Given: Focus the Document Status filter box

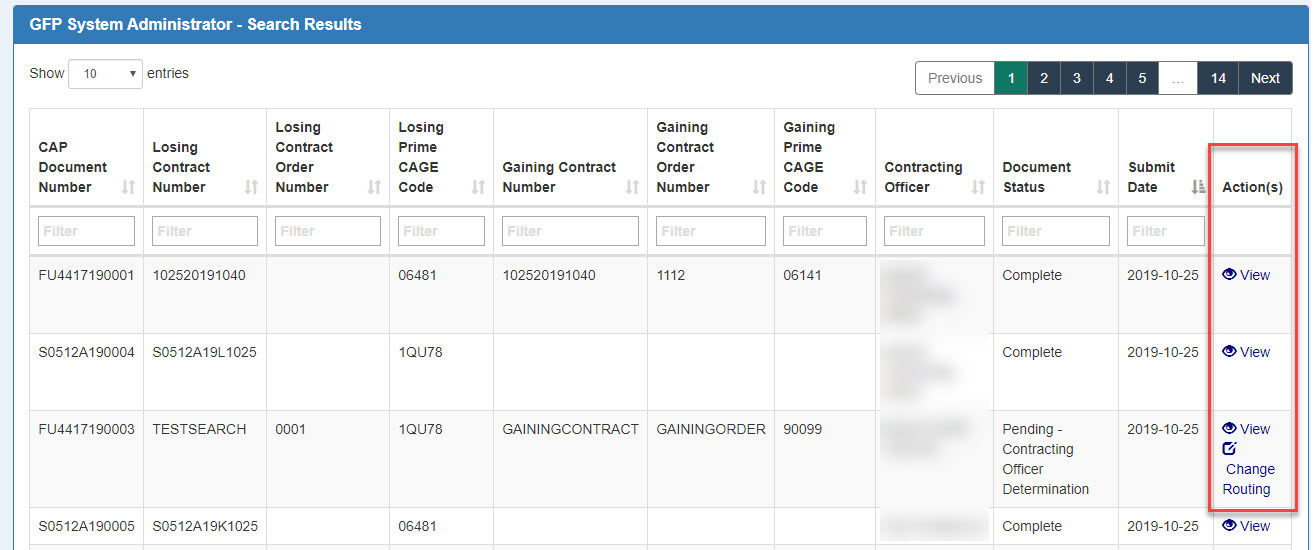Looking at the screenshot, I should pyautogui.click(x=1055, y=231).
